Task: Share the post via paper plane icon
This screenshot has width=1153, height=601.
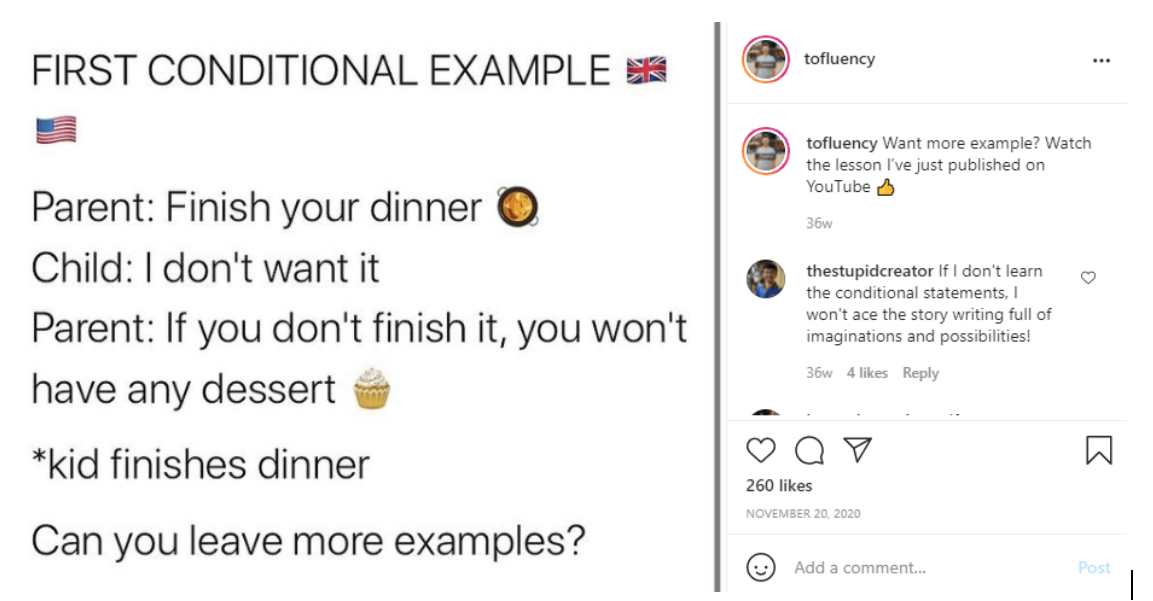Action: tap(856, 451)
